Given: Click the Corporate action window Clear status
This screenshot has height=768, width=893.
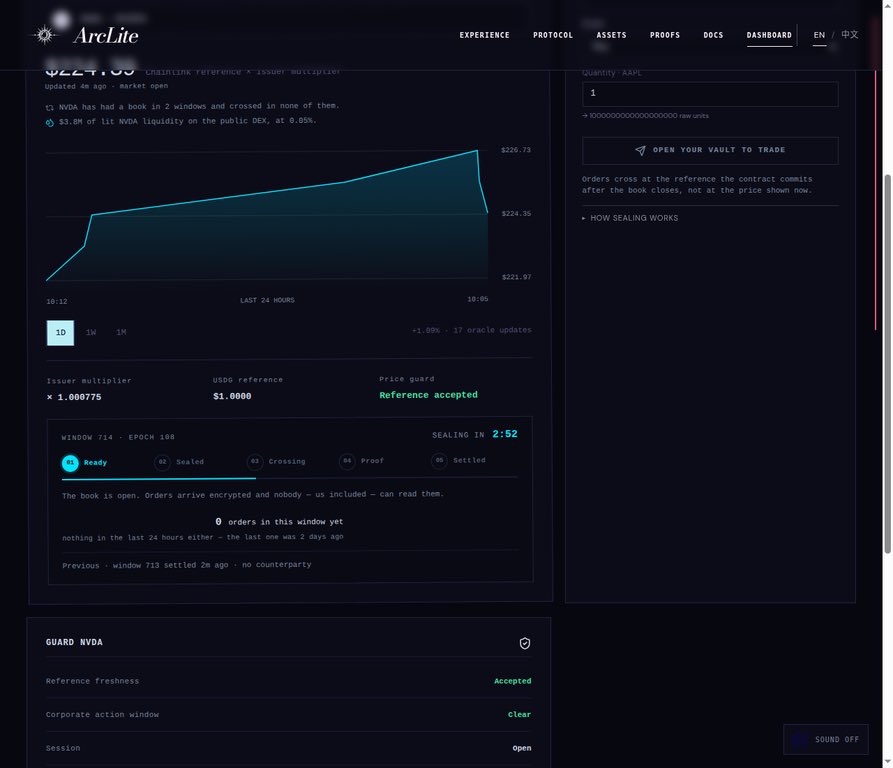Looking at the screenshot, I should tap(519, 715).
